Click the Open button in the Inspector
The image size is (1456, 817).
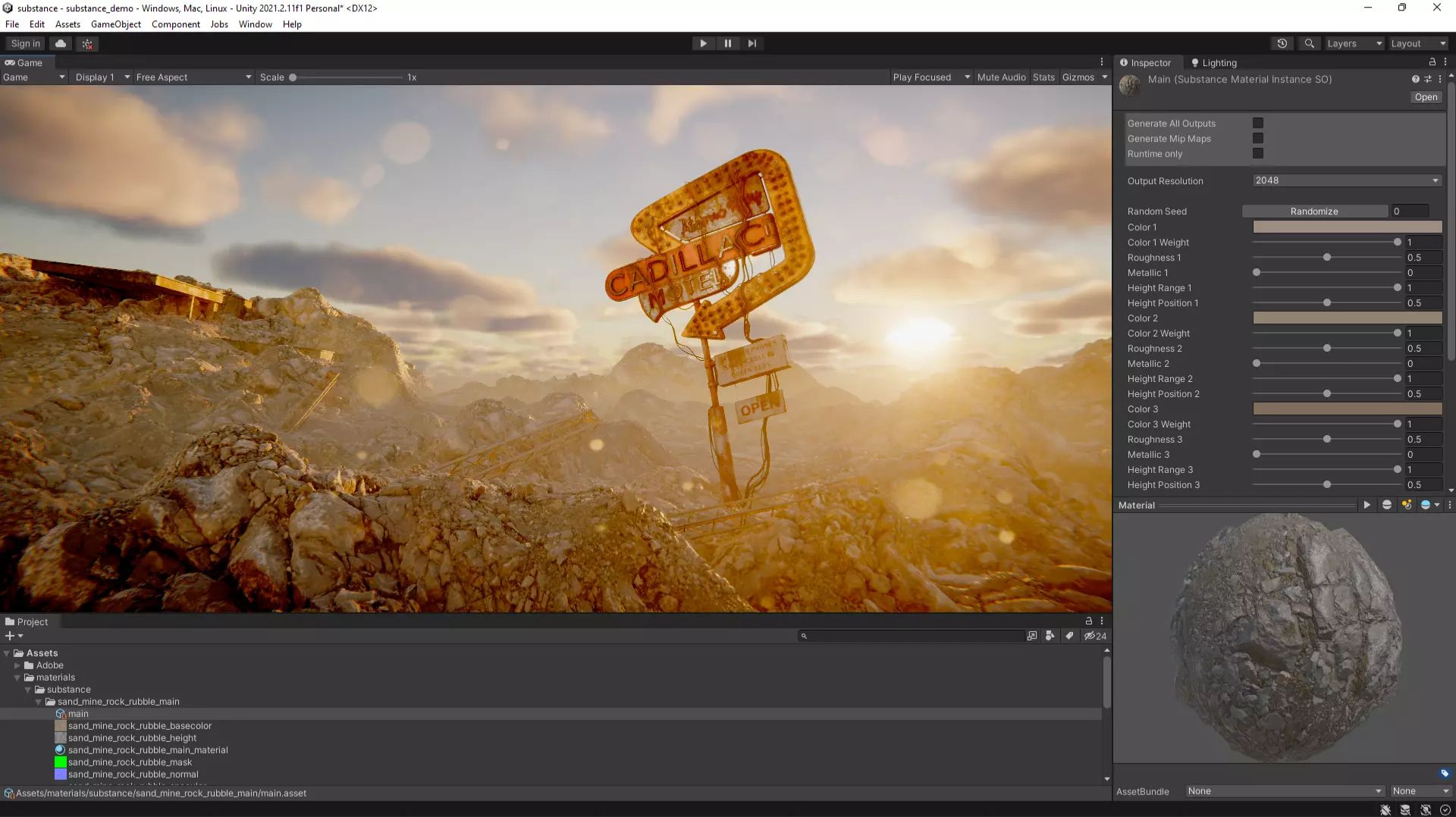[1425, 97]
